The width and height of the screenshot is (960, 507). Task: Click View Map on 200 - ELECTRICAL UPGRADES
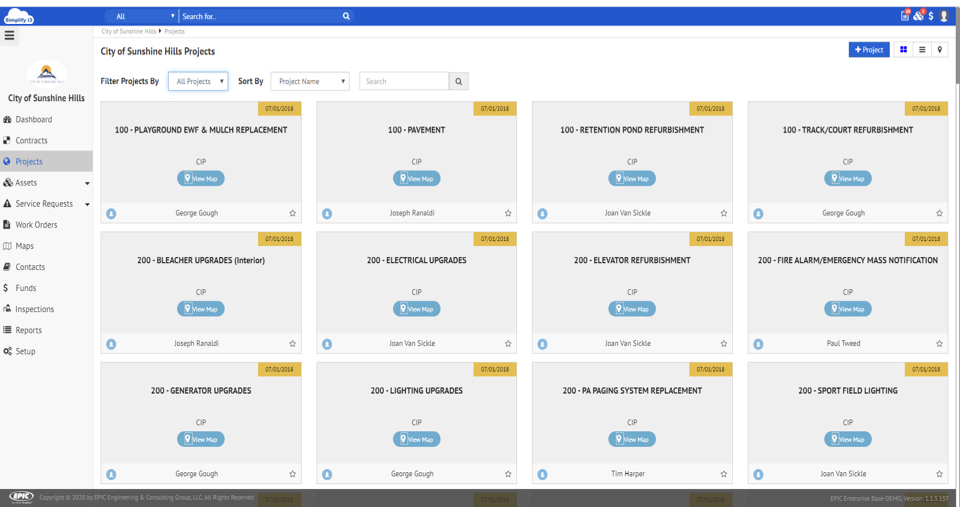[416, 309]
